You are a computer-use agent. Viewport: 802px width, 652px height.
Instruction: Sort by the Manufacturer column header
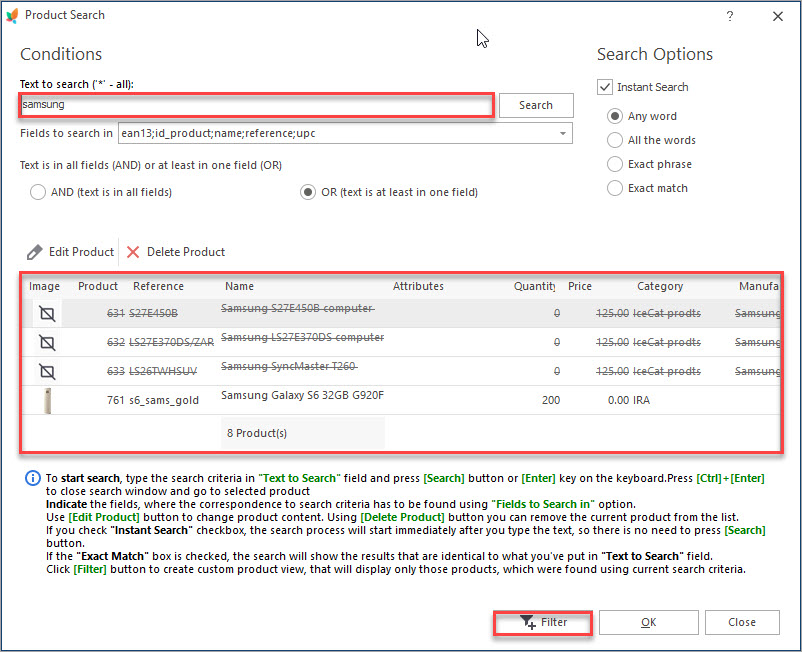759,286
